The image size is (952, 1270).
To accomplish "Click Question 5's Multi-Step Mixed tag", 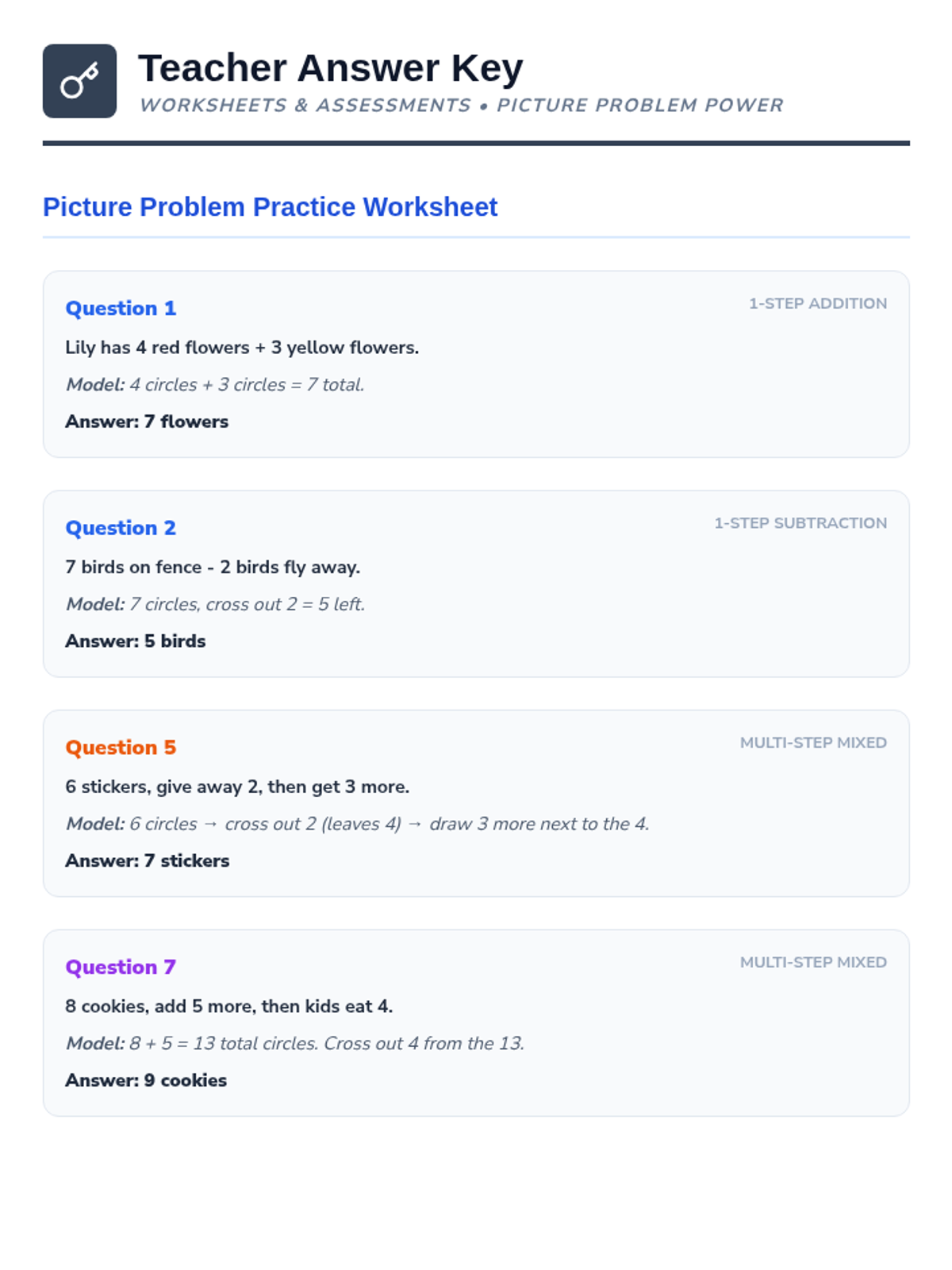I will pyautogui.click(x=813, y=743).
